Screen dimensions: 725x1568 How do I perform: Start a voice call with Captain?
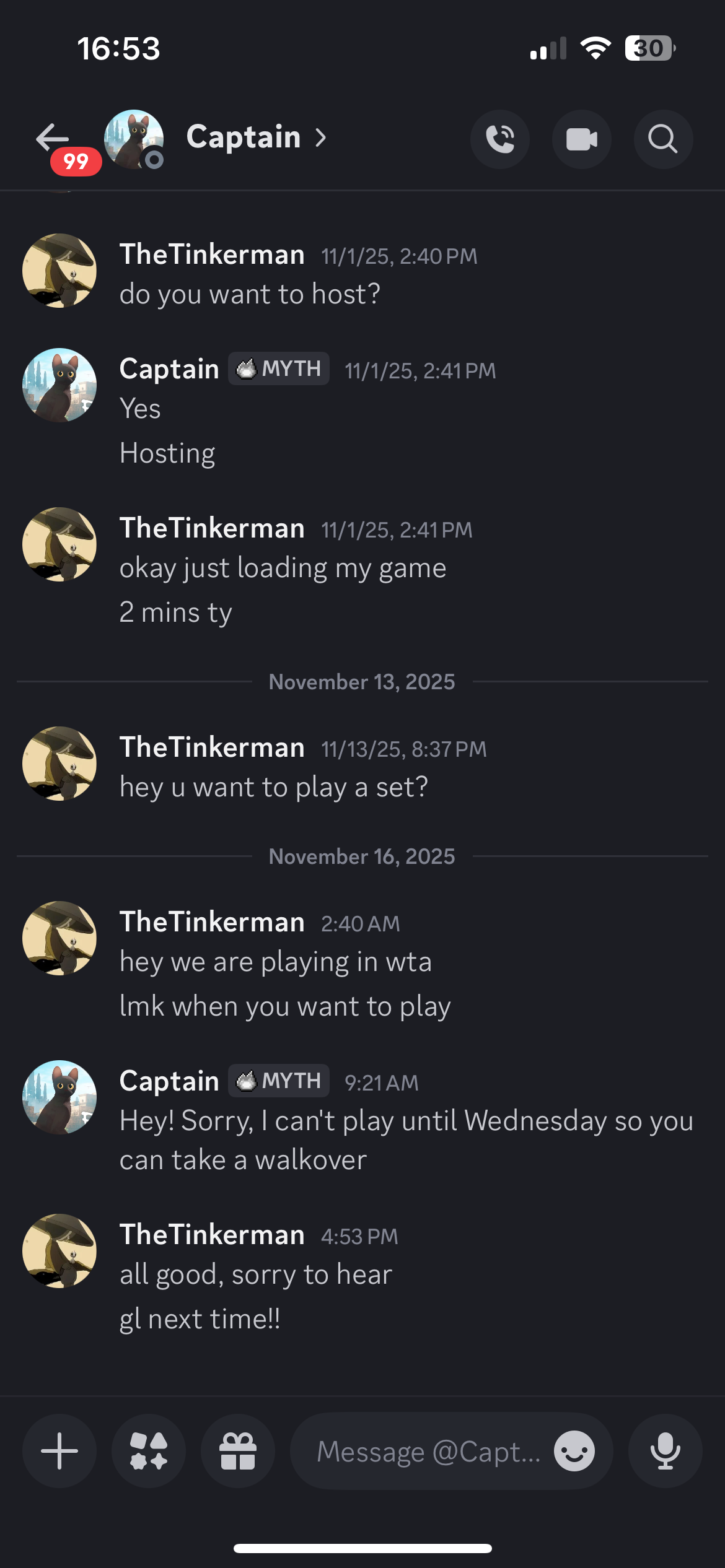point(500,139)
